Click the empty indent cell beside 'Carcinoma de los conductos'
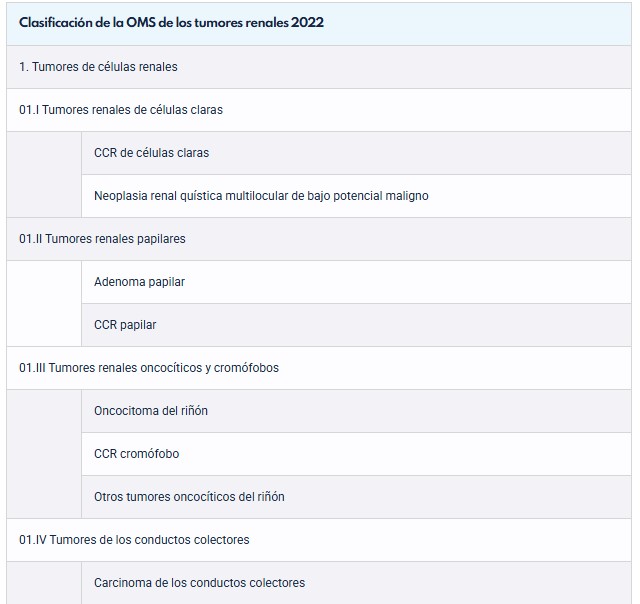This screenshot has width=640, height=604. click(44, 583)
